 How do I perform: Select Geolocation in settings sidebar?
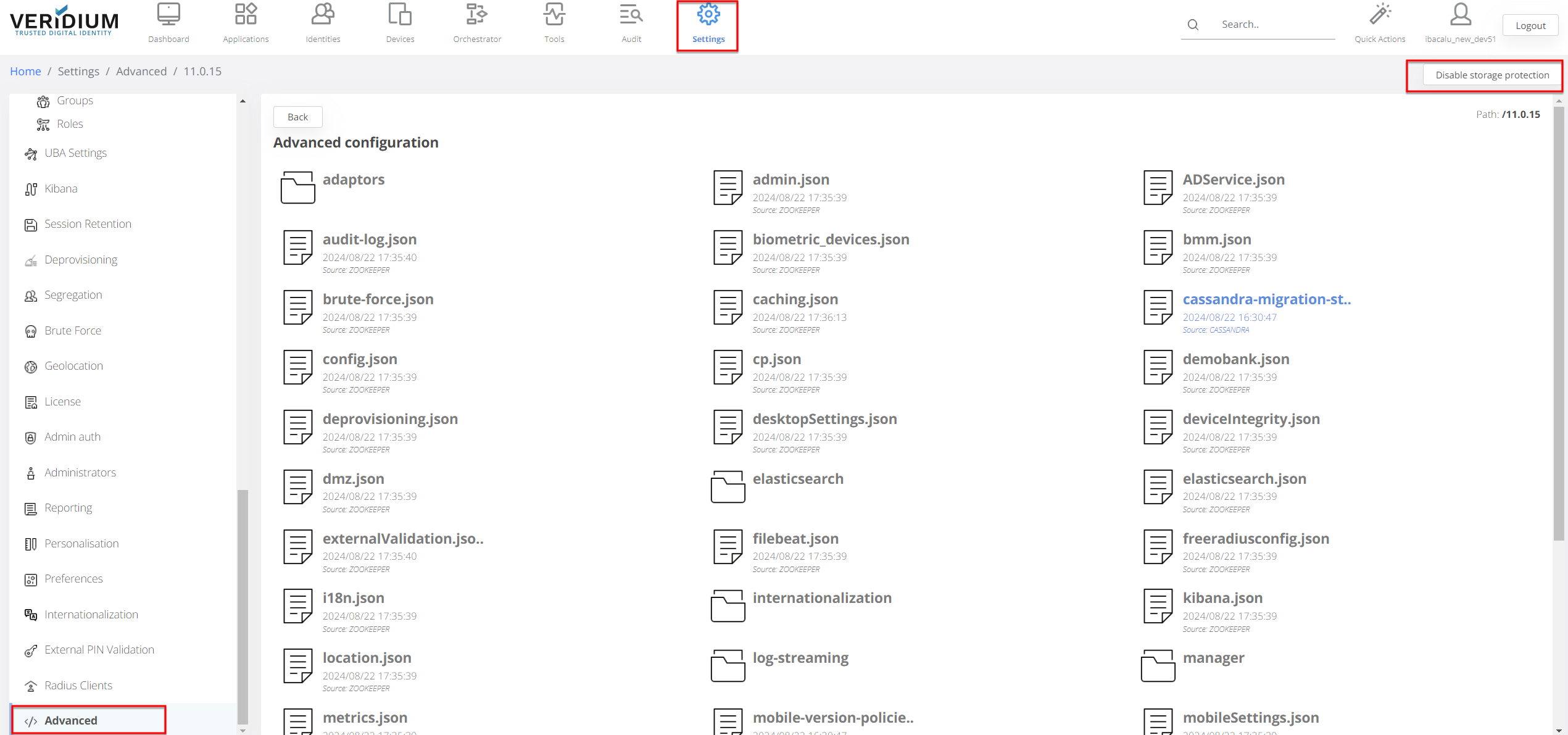pos(73,366)
